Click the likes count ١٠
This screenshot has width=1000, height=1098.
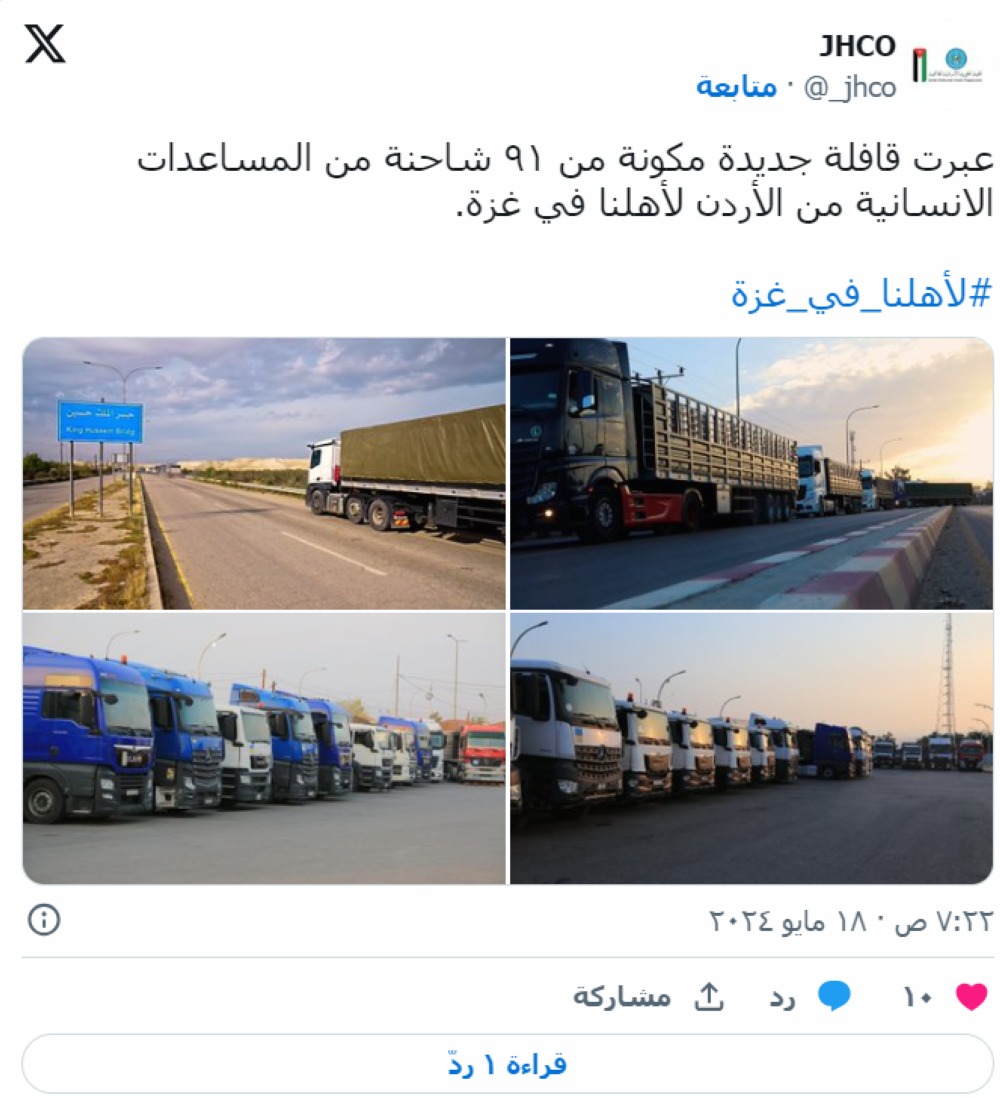point(917,997)
